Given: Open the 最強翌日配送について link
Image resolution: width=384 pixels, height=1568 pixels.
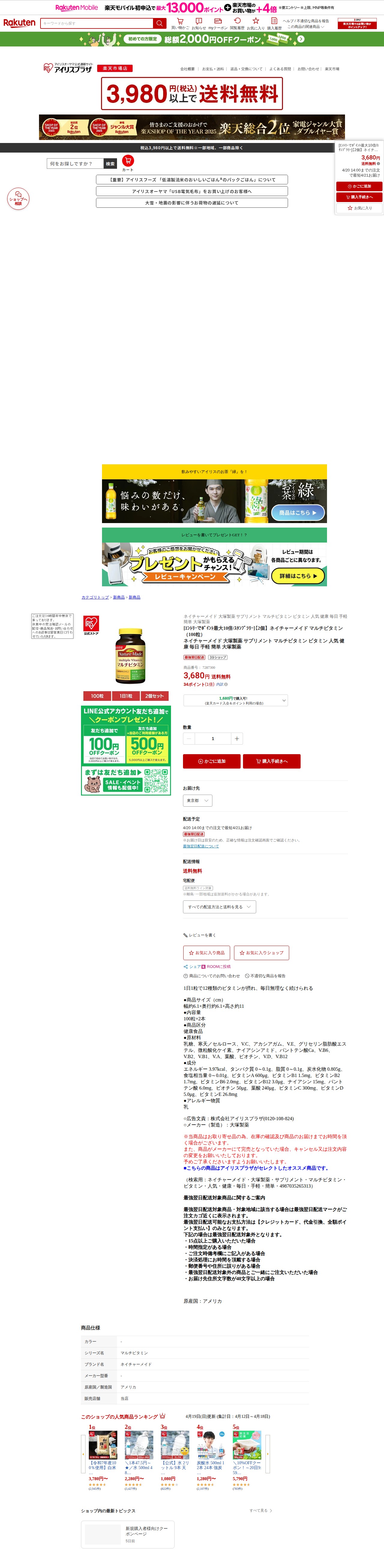Looking at the screenshot, I should 200,846.
